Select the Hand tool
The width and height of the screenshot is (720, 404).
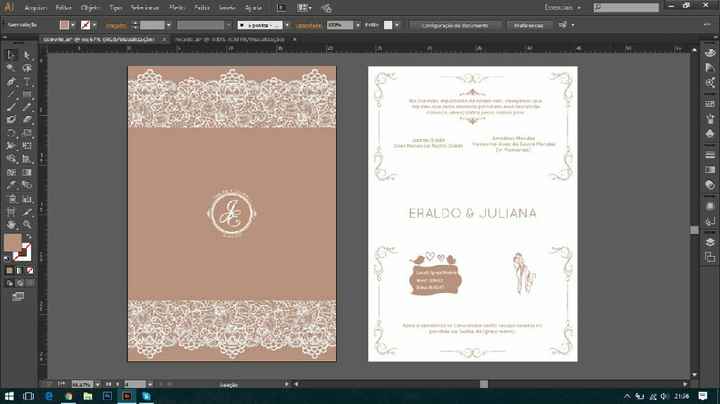coord(11,225)
